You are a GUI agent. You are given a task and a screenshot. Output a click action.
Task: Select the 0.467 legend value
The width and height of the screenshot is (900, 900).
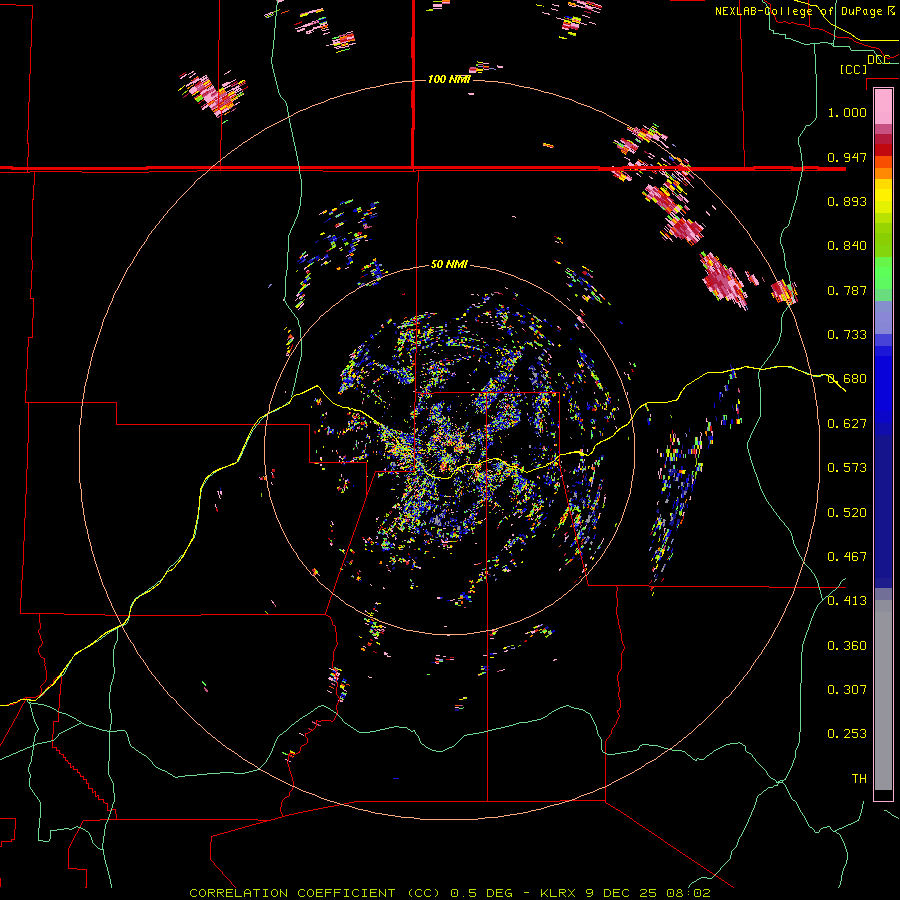click(847, 557)
